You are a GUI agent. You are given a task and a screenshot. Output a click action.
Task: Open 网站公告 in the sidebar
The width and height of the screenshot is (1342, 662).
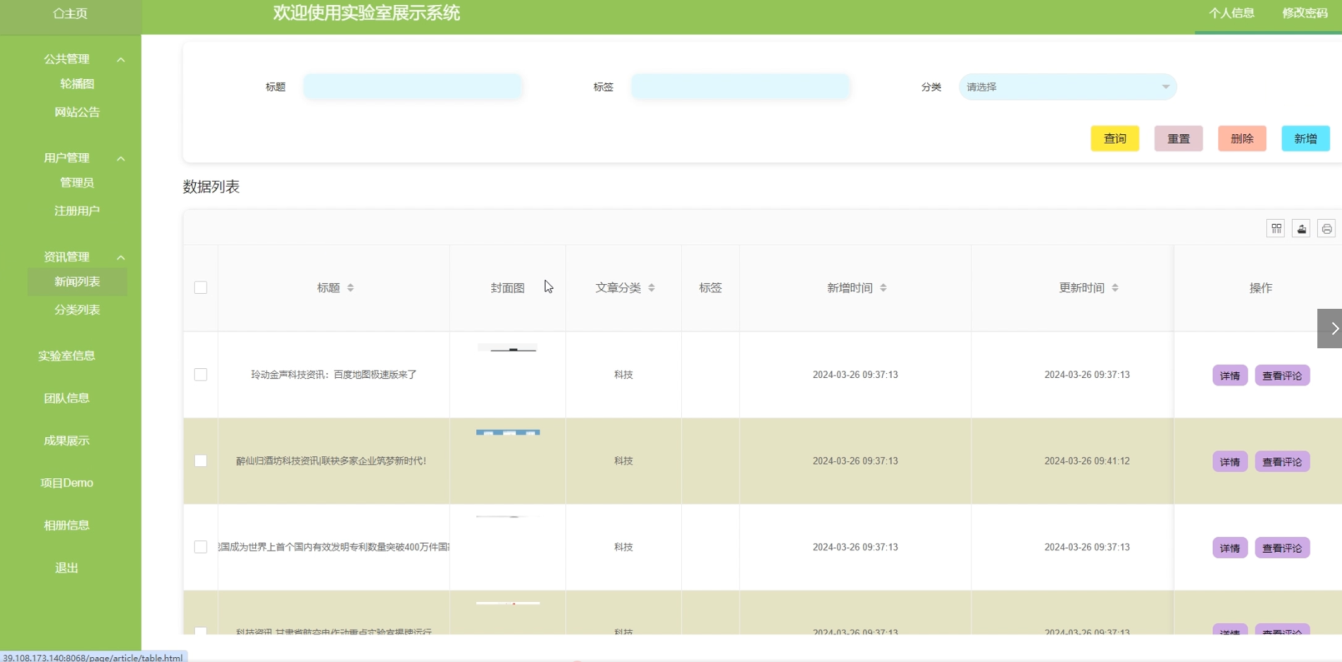(x=77, y=112)
